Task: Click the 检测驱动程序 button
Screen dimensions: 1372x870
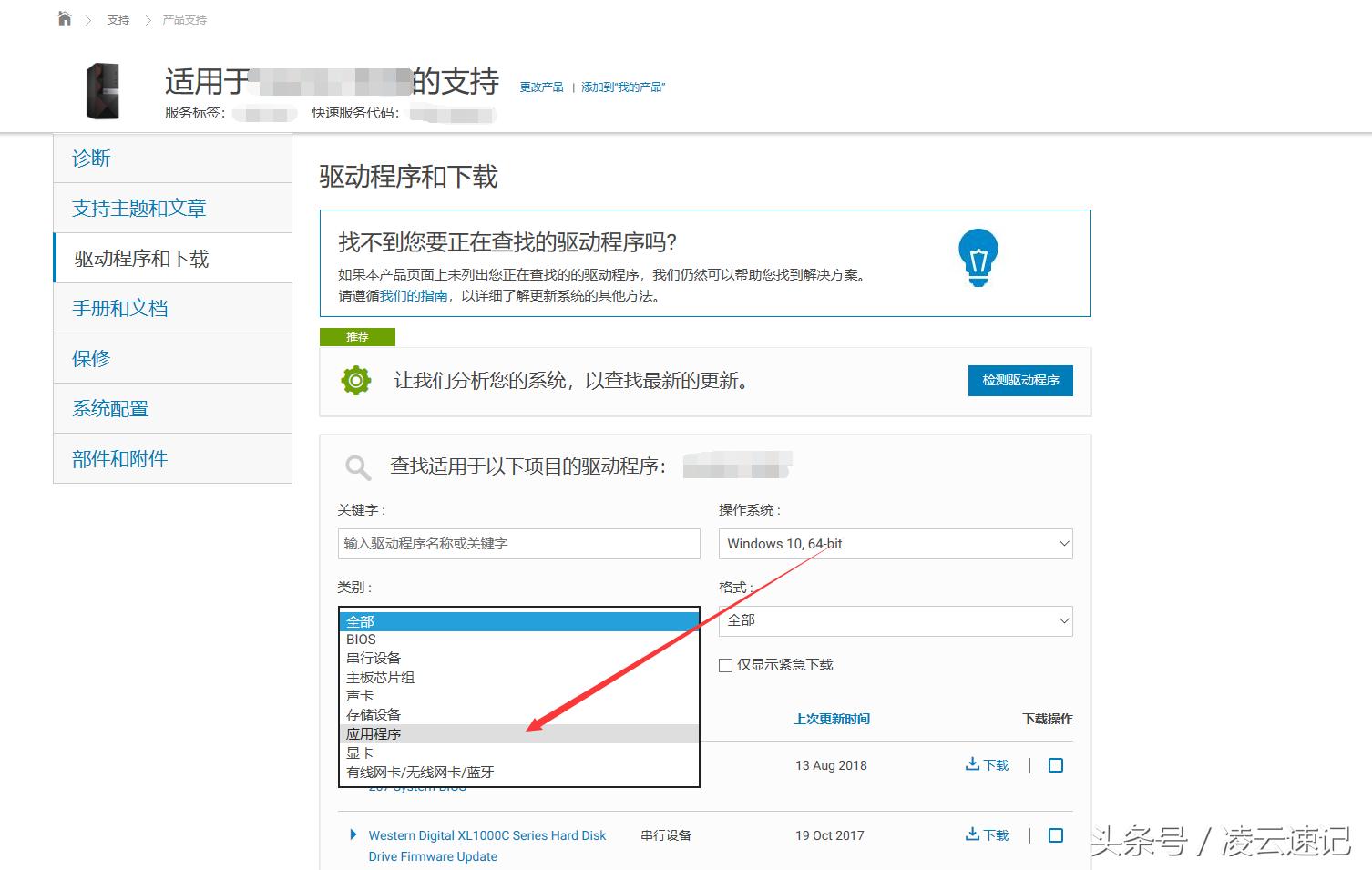Action: click(x=1019, y=380)
